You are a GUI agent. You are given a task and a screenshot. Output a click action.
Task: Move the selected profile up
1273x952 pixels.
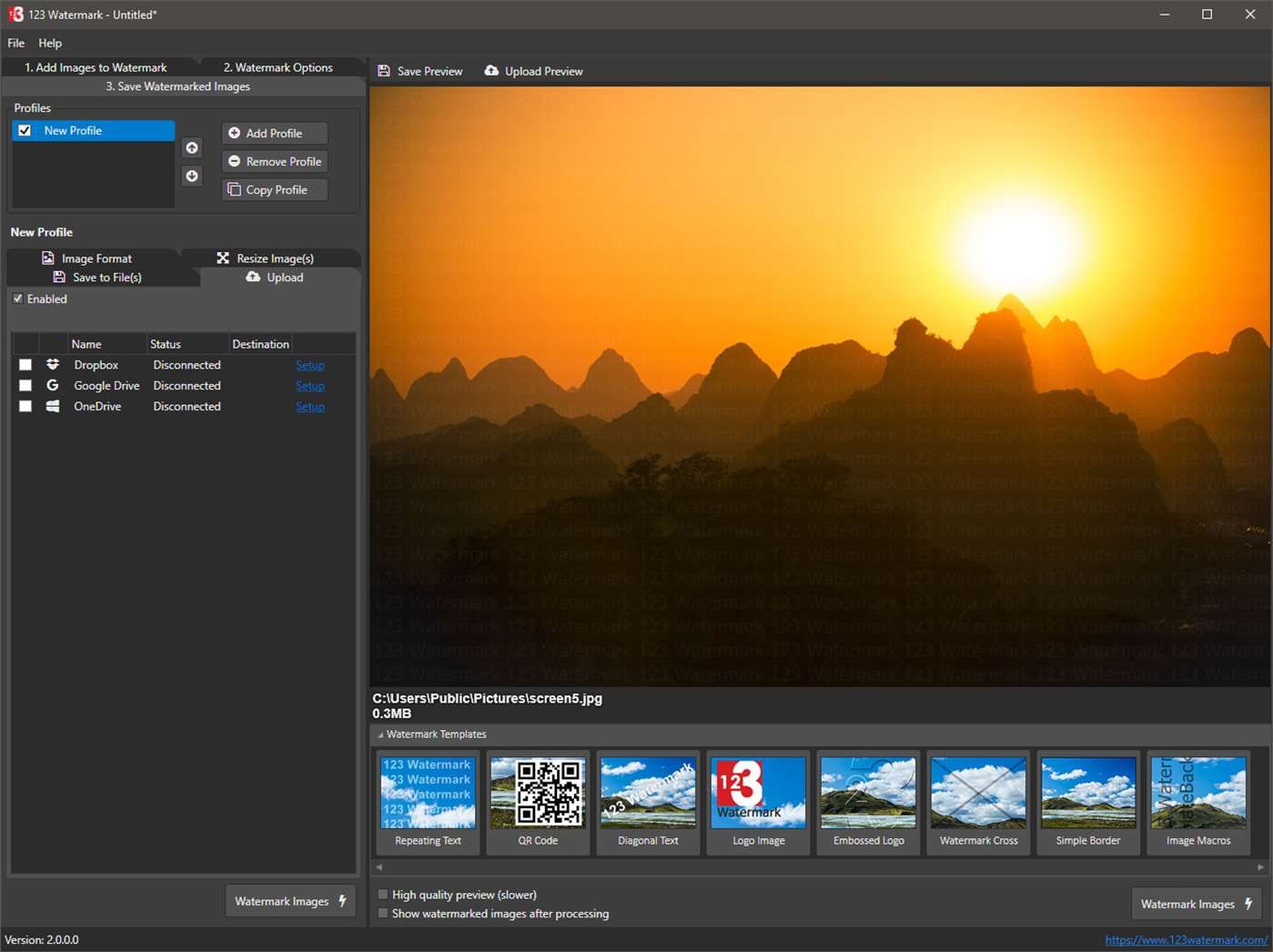click(x=191, y=147)
